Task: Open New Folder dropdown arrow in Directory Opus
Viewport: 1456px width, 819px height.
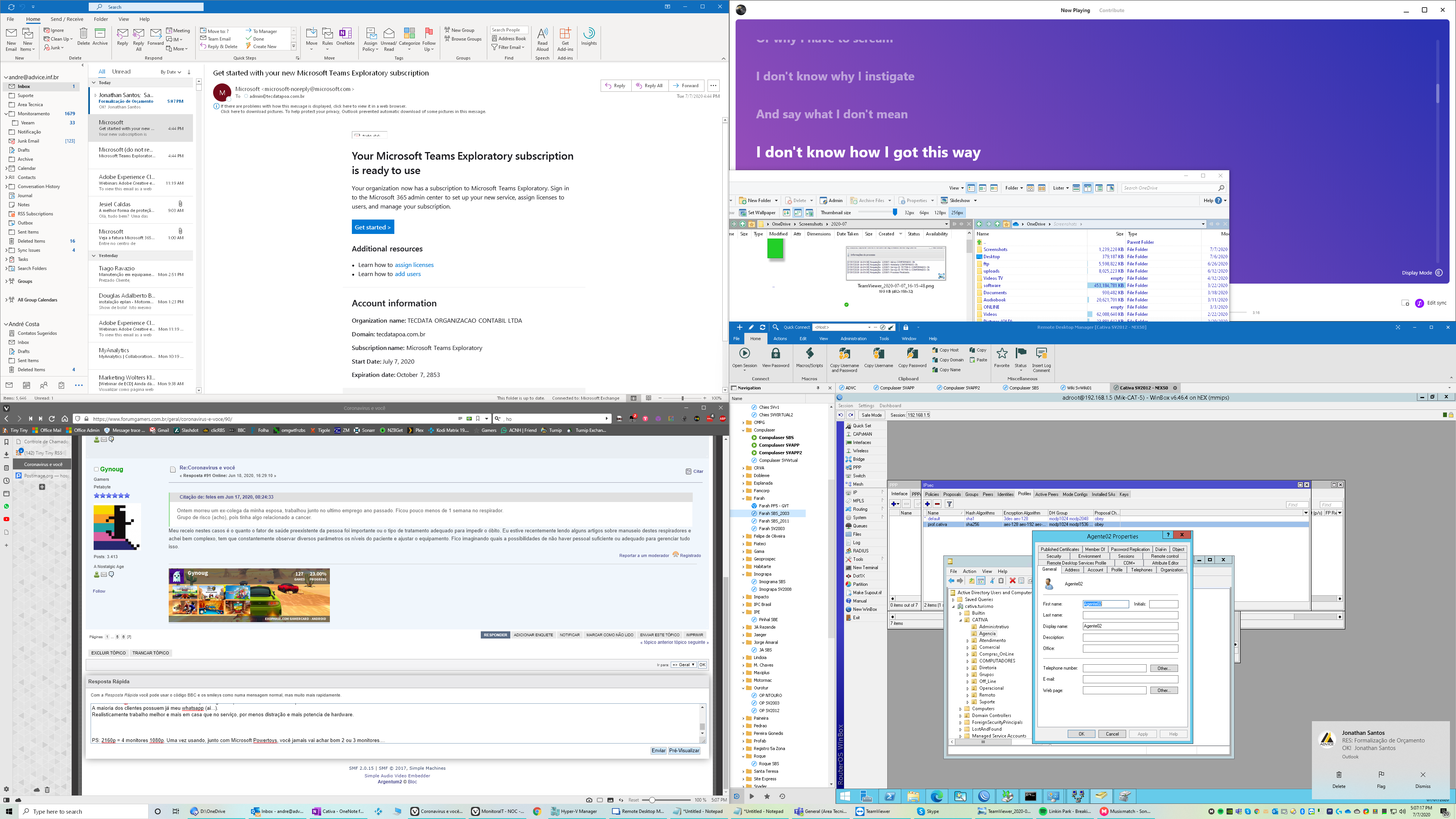Action: coord(776,201)
